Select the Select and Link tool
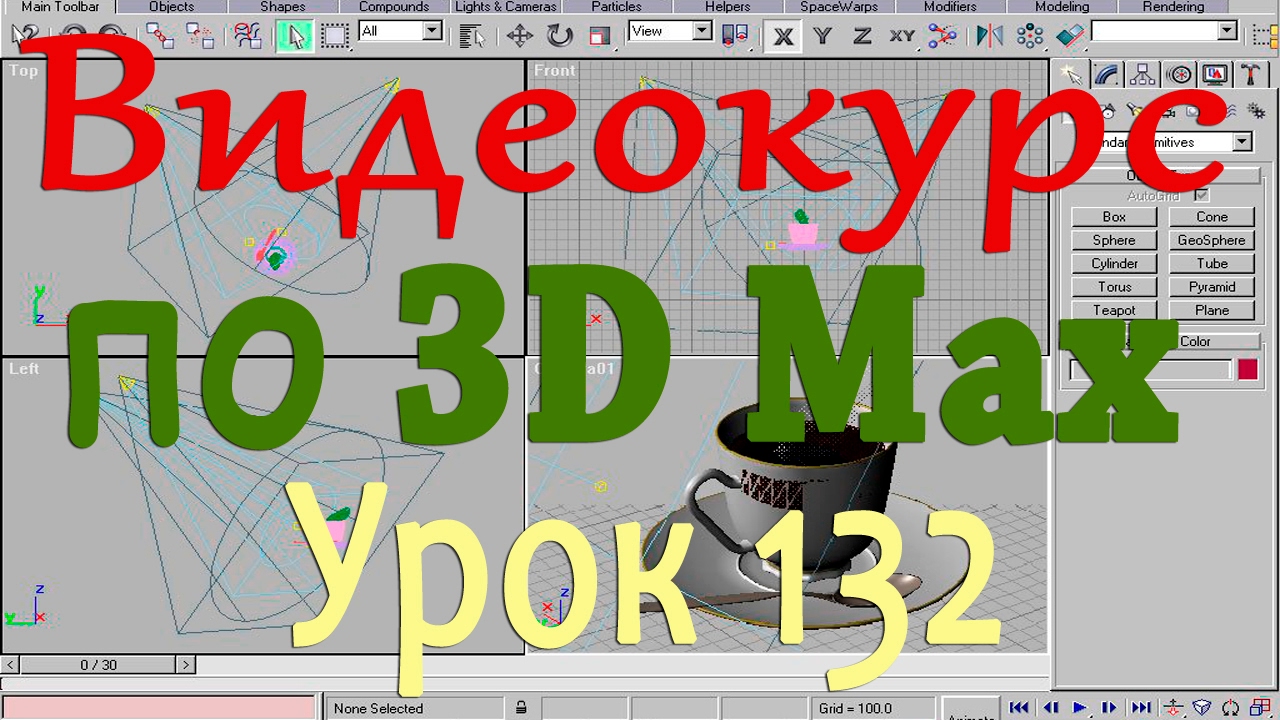This screenshot has width=1280, height=720. tap(158, 36)
